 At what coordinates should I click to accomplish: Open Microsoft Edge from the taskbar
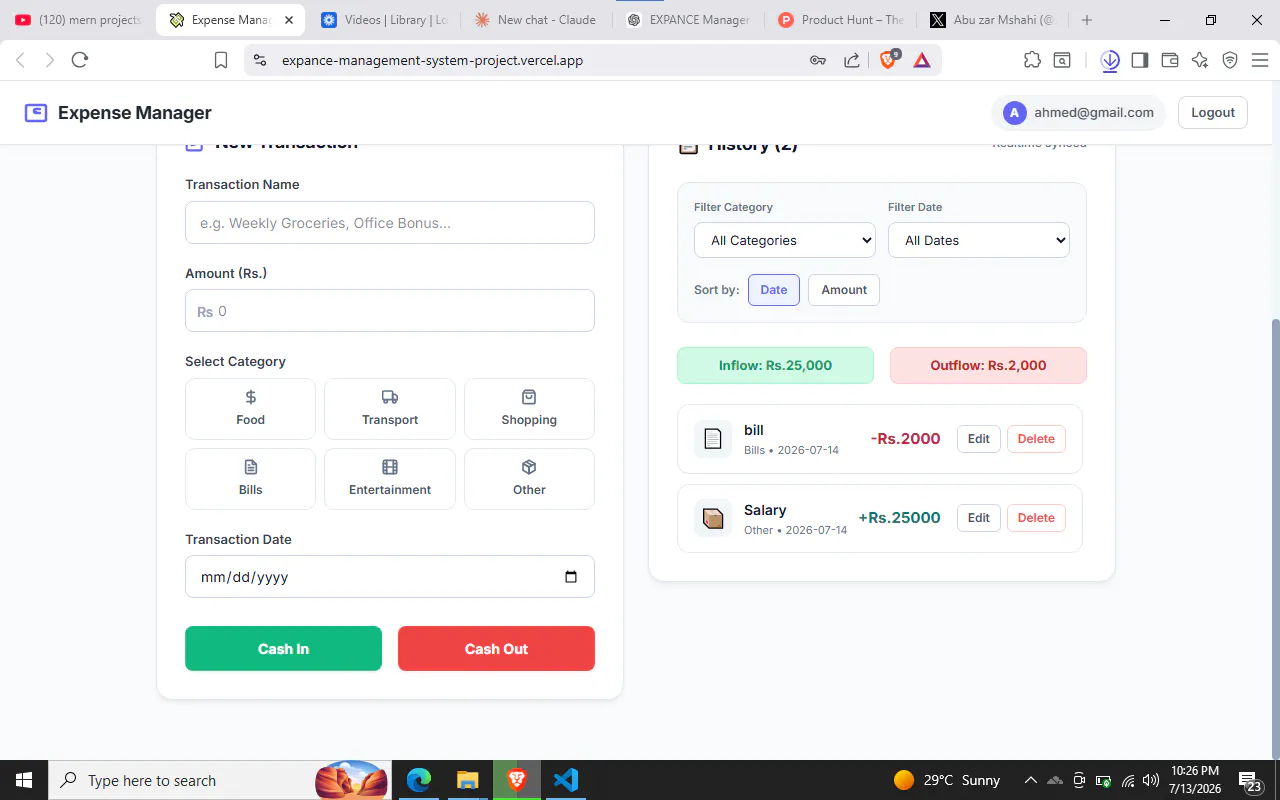419,780
